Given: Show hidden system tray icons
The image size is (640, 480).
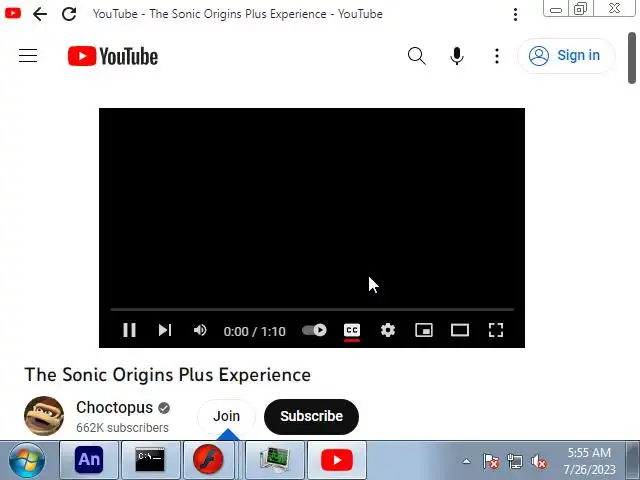Looking at the screenshot, I should tap(467, 461).
